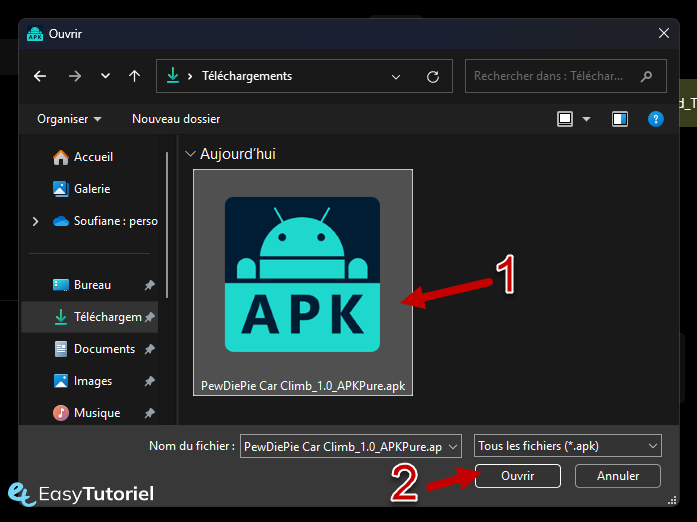Go up one folder level
This screenshot has height=522, width=697.
click(x=134, y=76)
